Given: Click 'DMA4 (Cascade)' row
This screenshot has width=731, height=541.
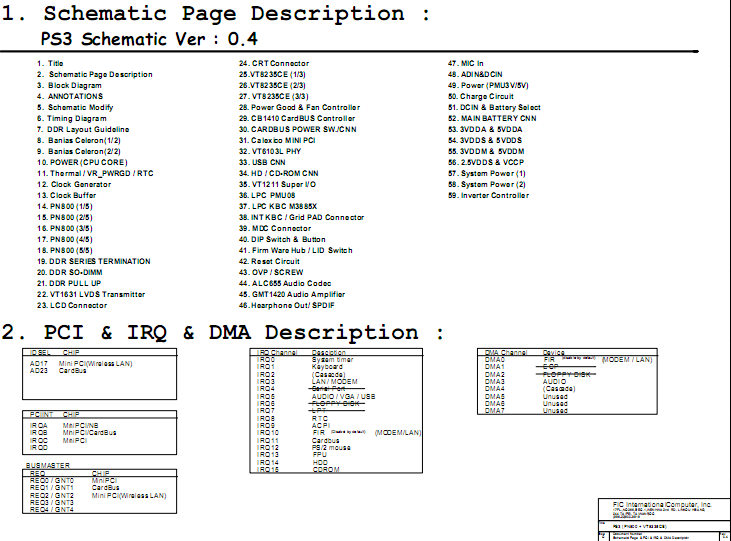Looking at the screenshot, I should point(530,389).
